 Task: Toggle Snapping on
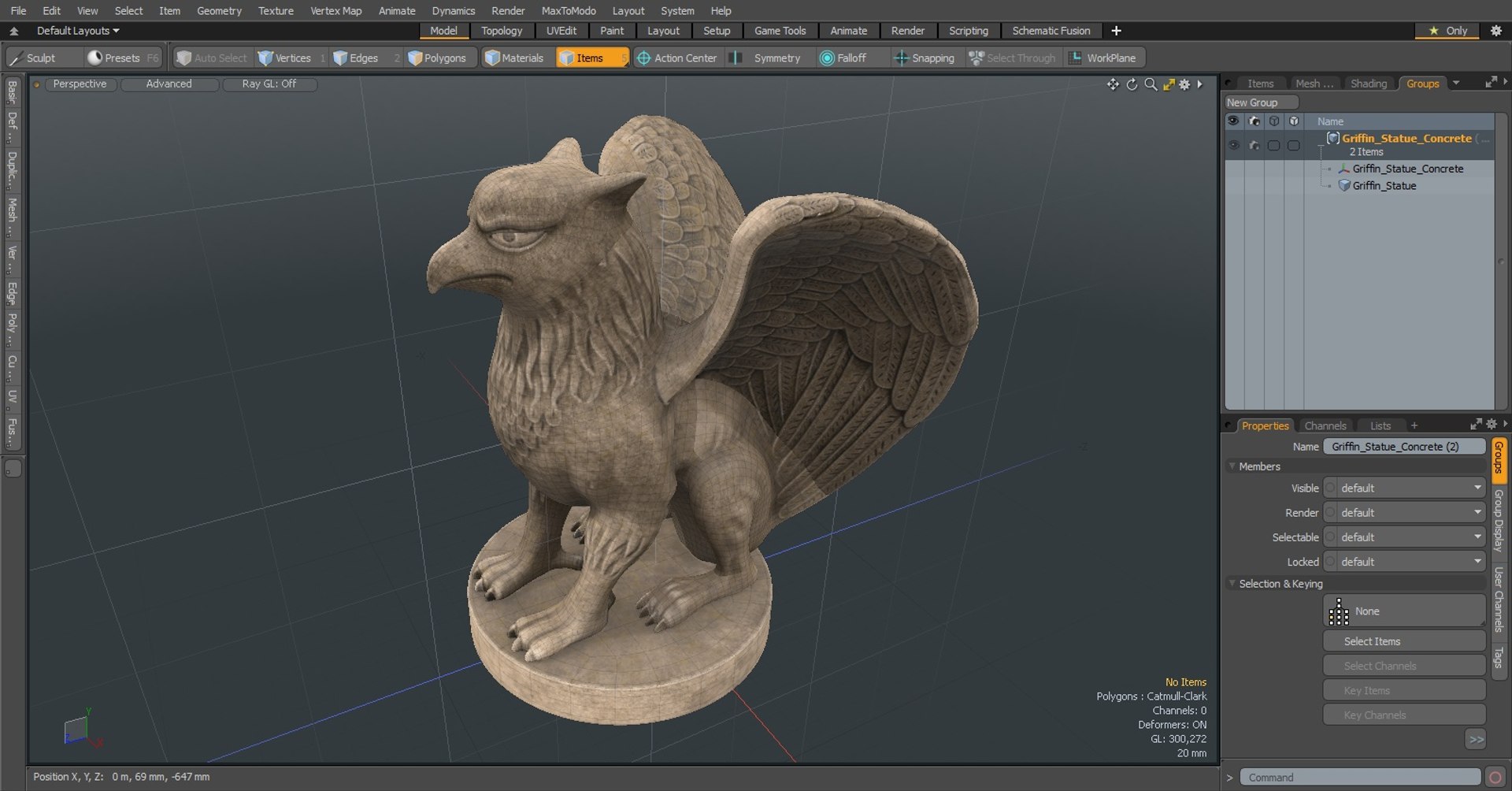click(925, 58)
